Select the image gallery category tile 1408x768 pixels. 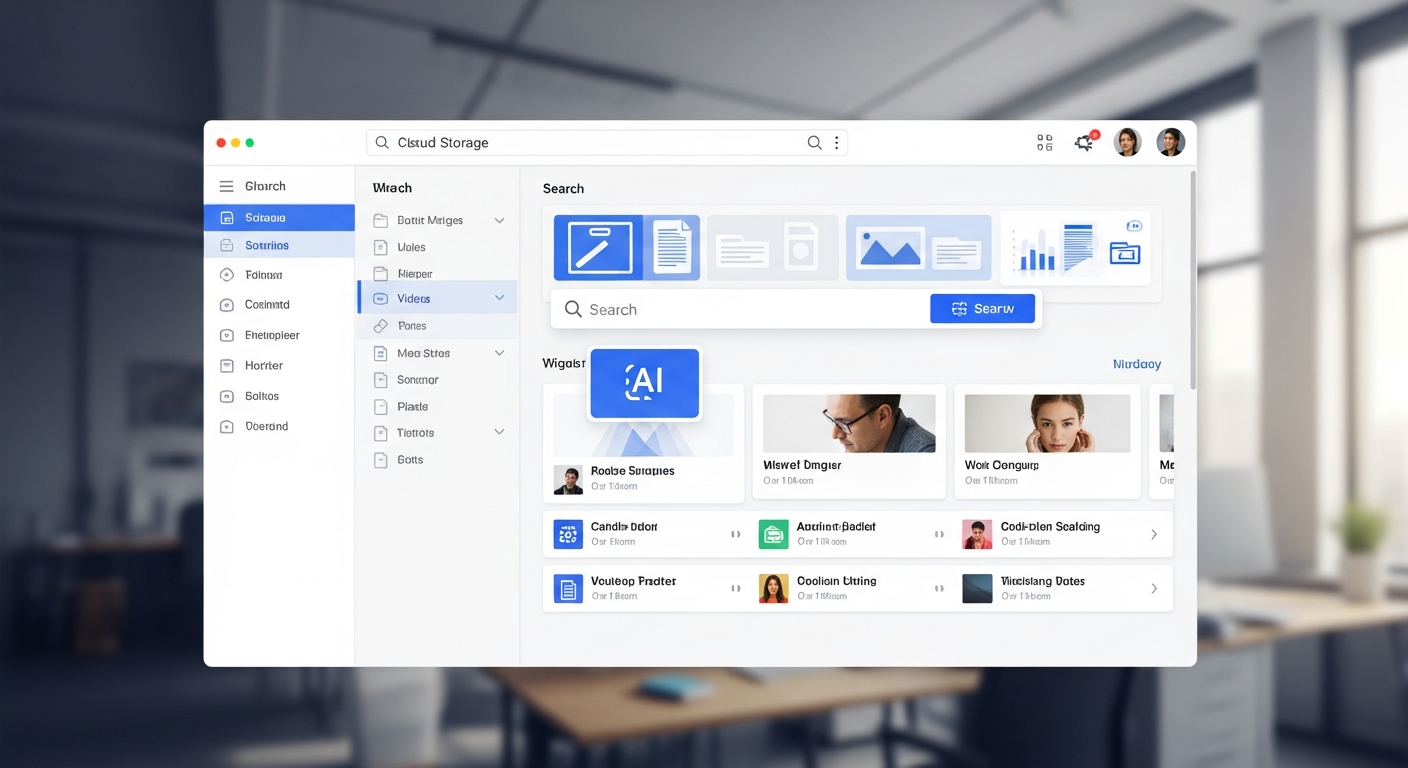tap(890, 247)
